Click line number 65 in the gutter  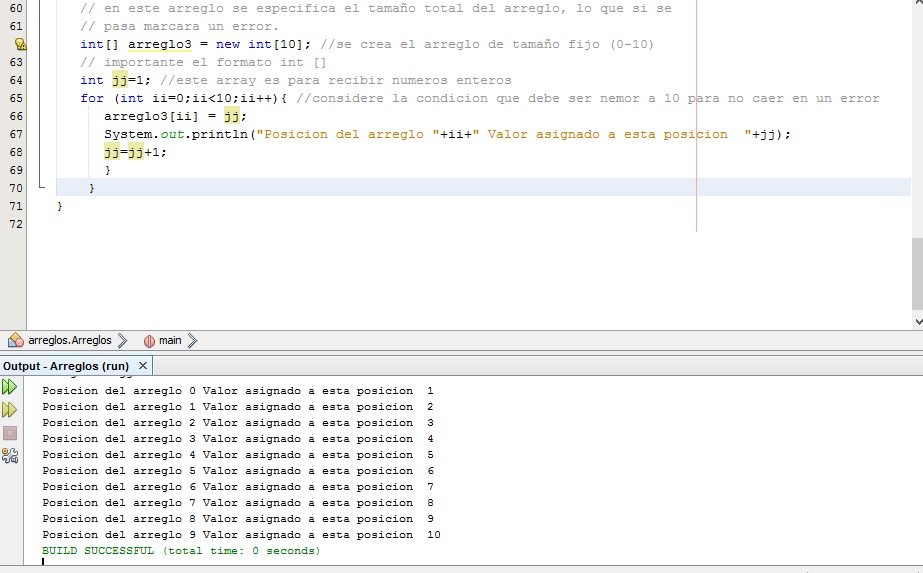[15, 98]
